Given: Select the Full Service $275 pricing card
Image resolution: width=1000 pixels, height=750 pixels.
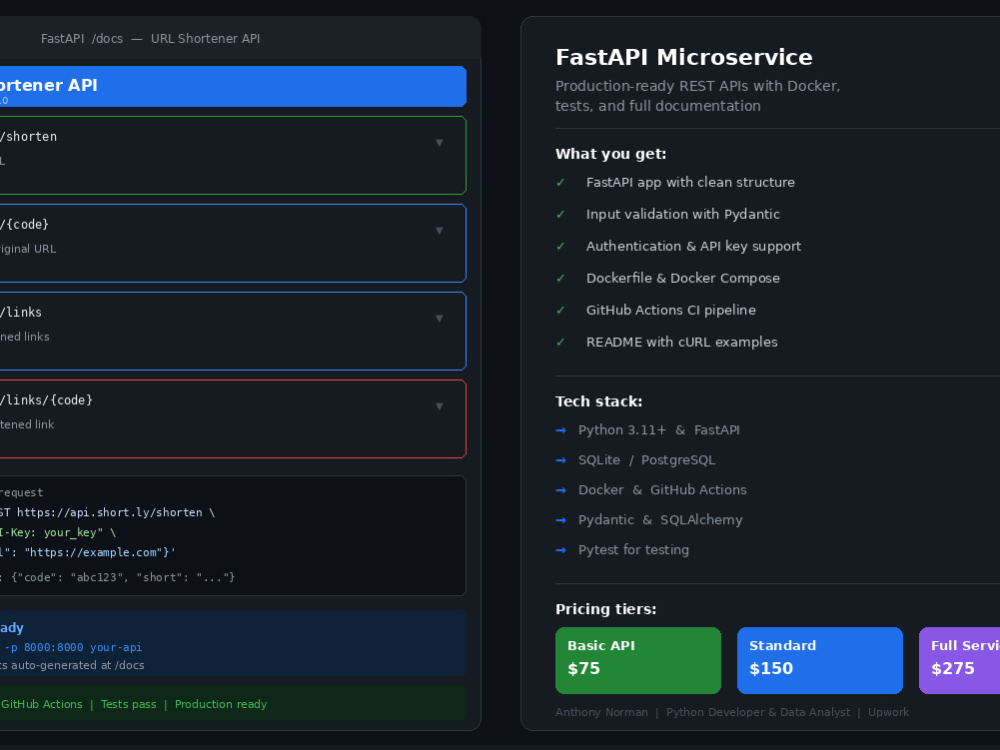Looking at the screenshot, I should tap(959, 660).
